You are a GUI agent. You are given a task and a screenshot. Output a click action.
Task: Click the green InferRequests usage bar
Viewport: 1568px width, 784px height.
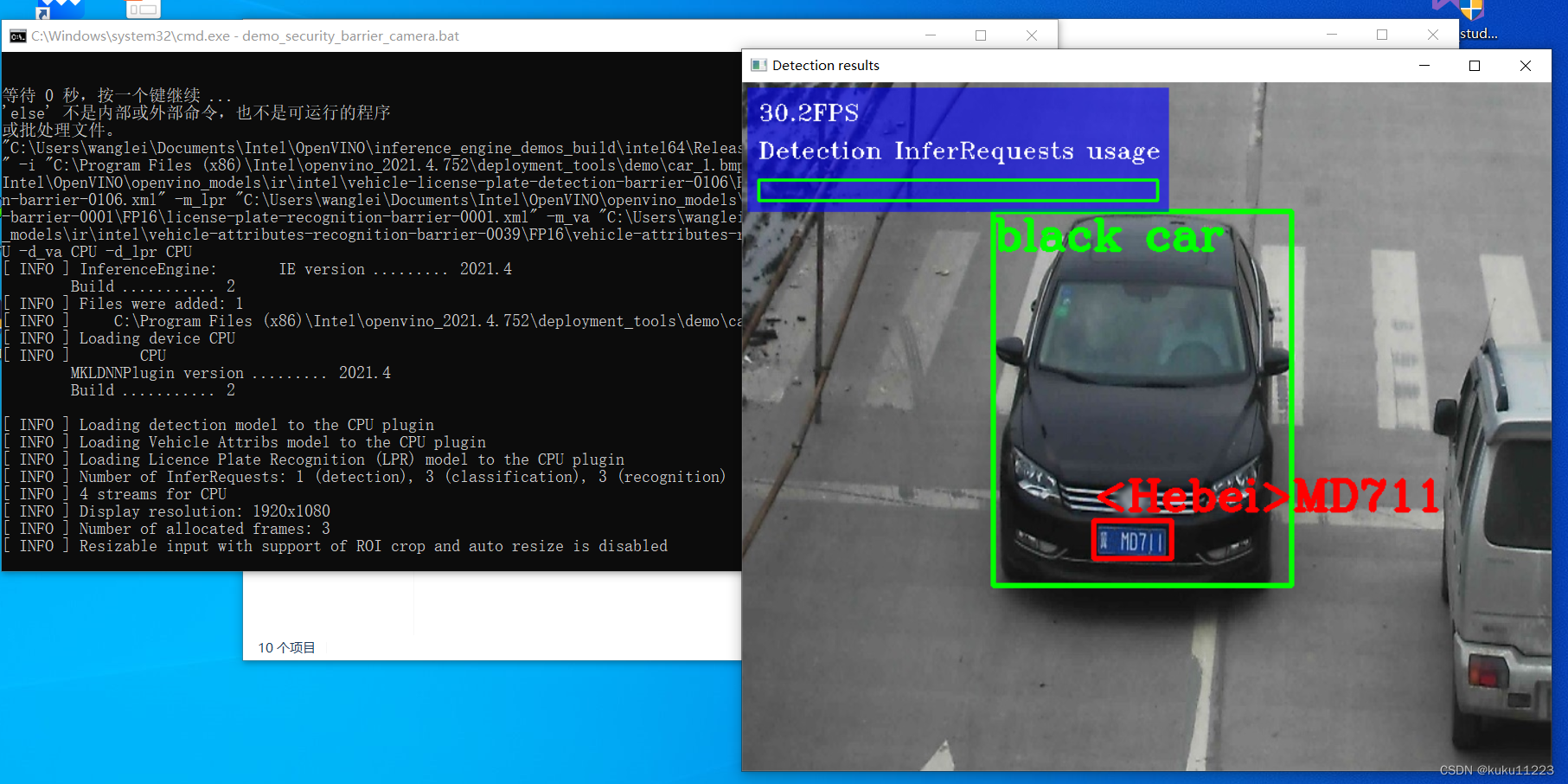tap(958, 190)
